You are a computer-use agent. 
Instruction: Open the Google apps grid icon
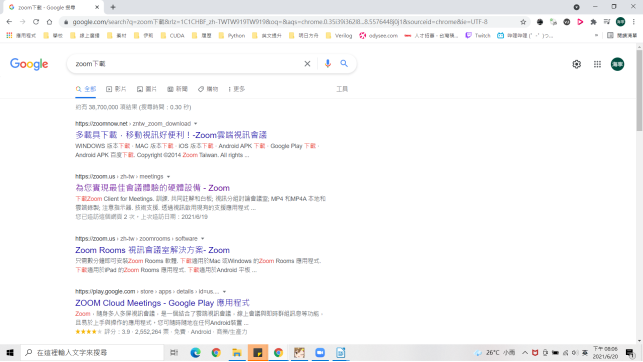[597, 64]
